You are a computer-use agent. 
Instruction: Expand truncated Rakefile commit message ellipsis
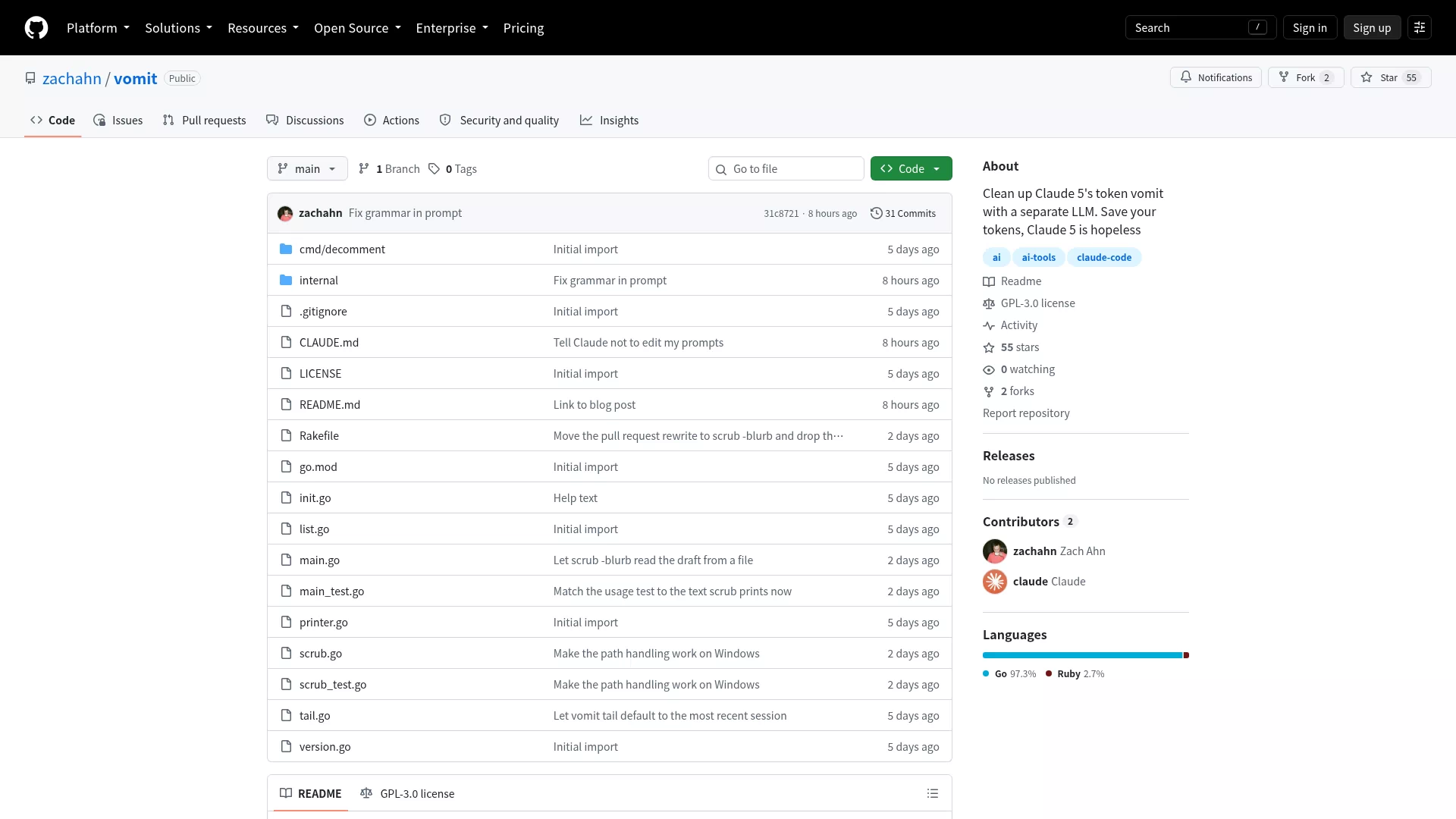pyautogui.click(x=838, y=436)
